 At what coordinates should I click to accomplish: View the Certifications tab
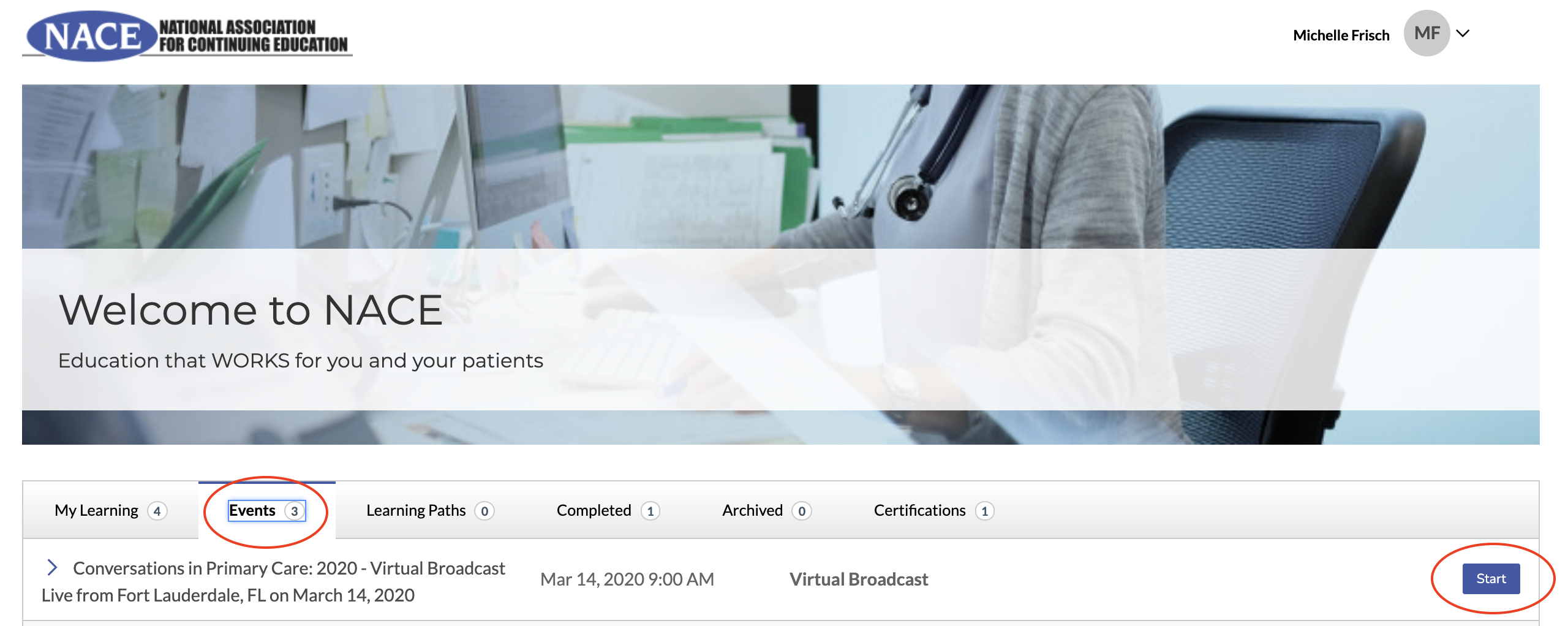[x=919, y=510]
